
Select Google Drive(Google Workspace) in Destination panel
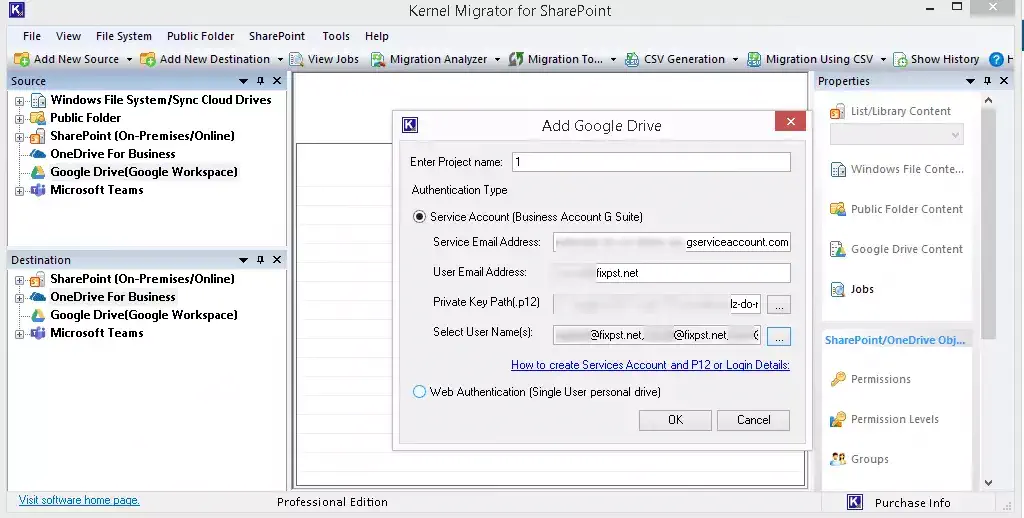tap(144, 315)
